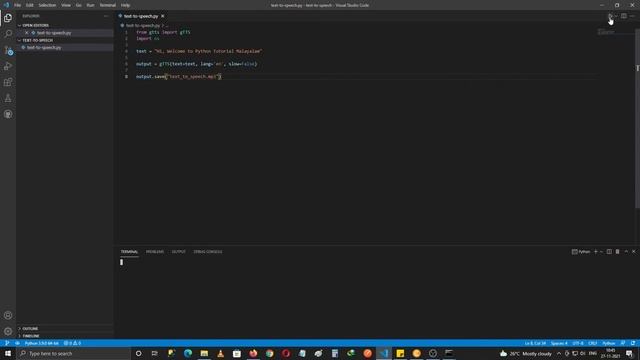Change end of line sequence CRLF
This screenshot has height=360, width=640.
point(593,343)
